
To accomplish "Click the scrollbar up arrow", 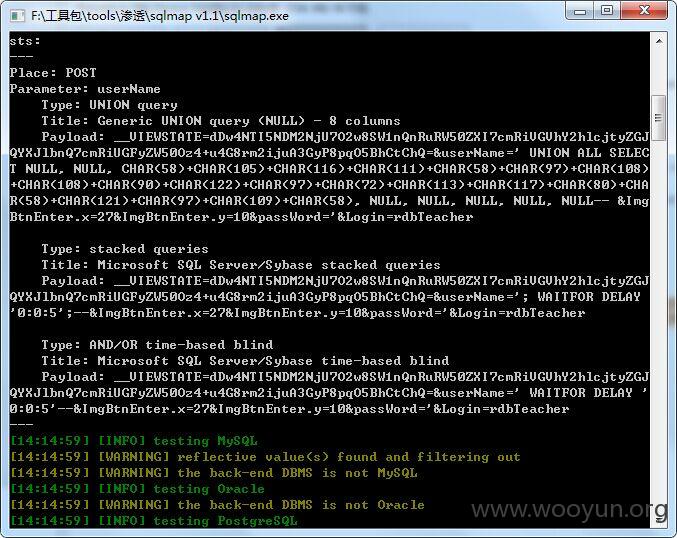I will 659,41.
